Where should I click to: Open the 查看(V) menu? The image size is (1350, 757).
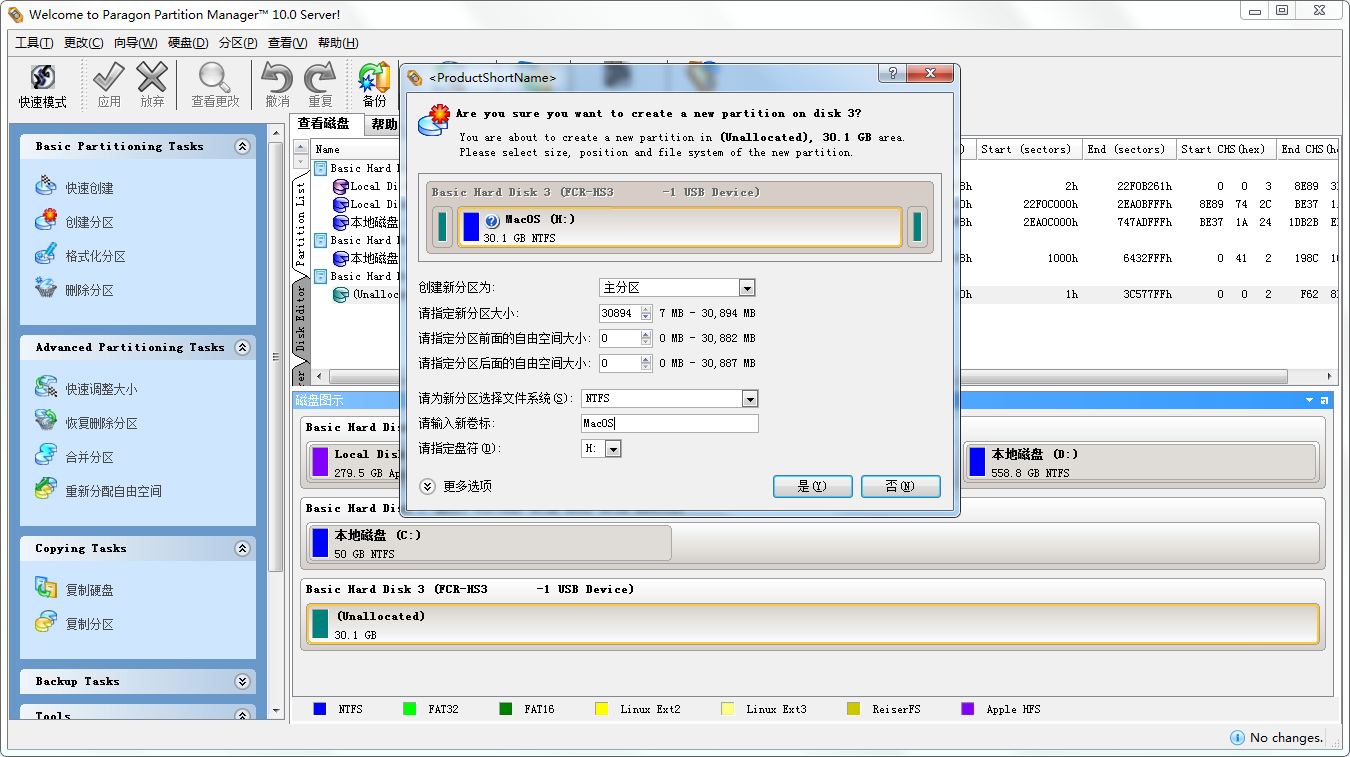[287, 43]
